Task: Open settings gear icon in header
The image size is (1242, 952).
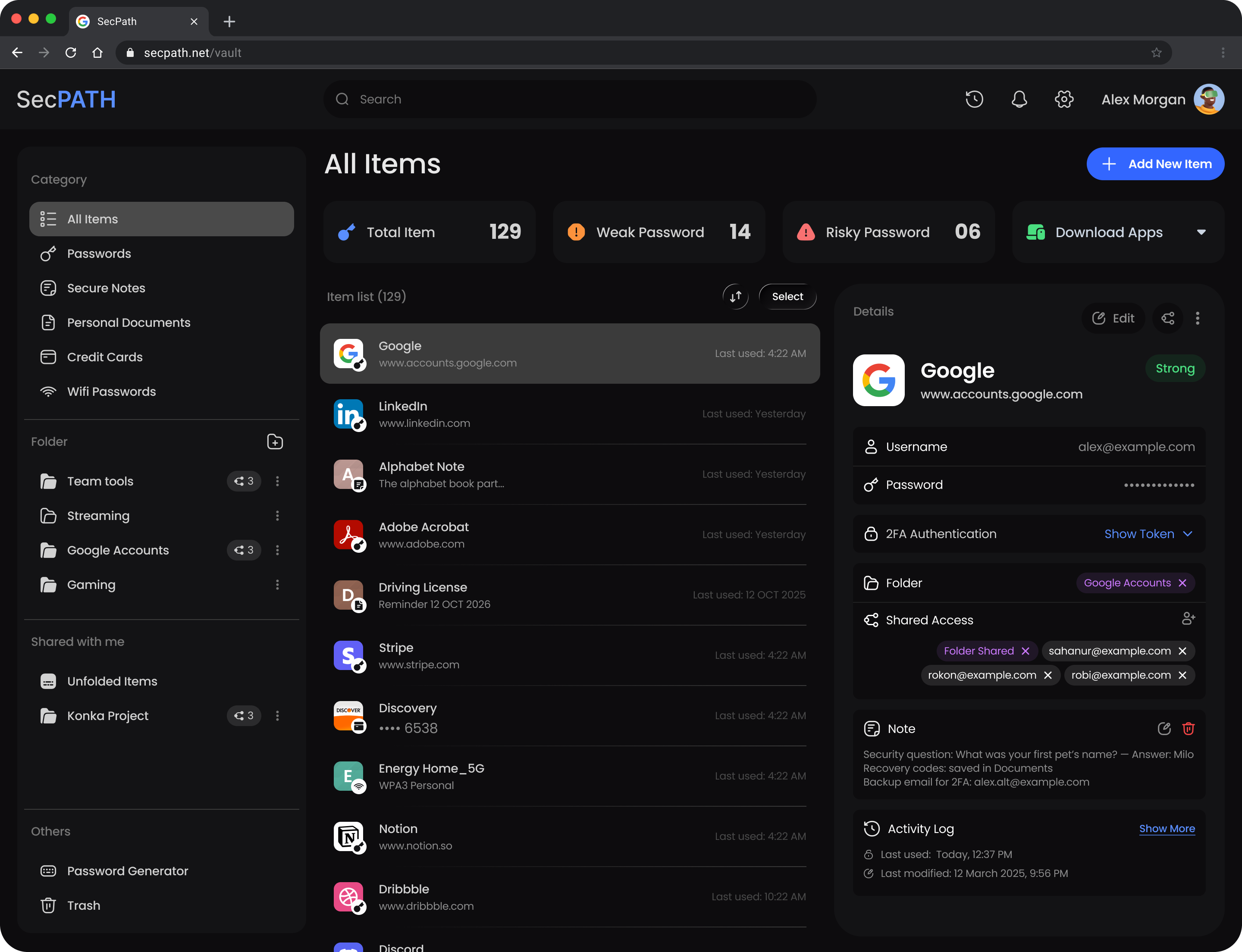Action: pyautogui.click(x=1064, y=99)
